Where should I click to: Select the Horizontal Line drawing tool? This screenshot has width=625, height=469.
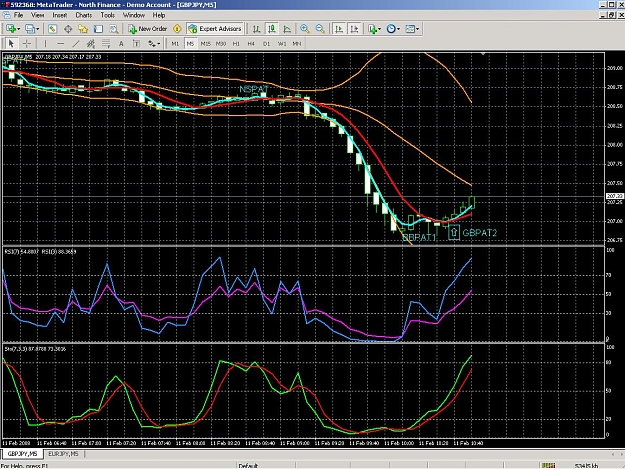[60, 43]
